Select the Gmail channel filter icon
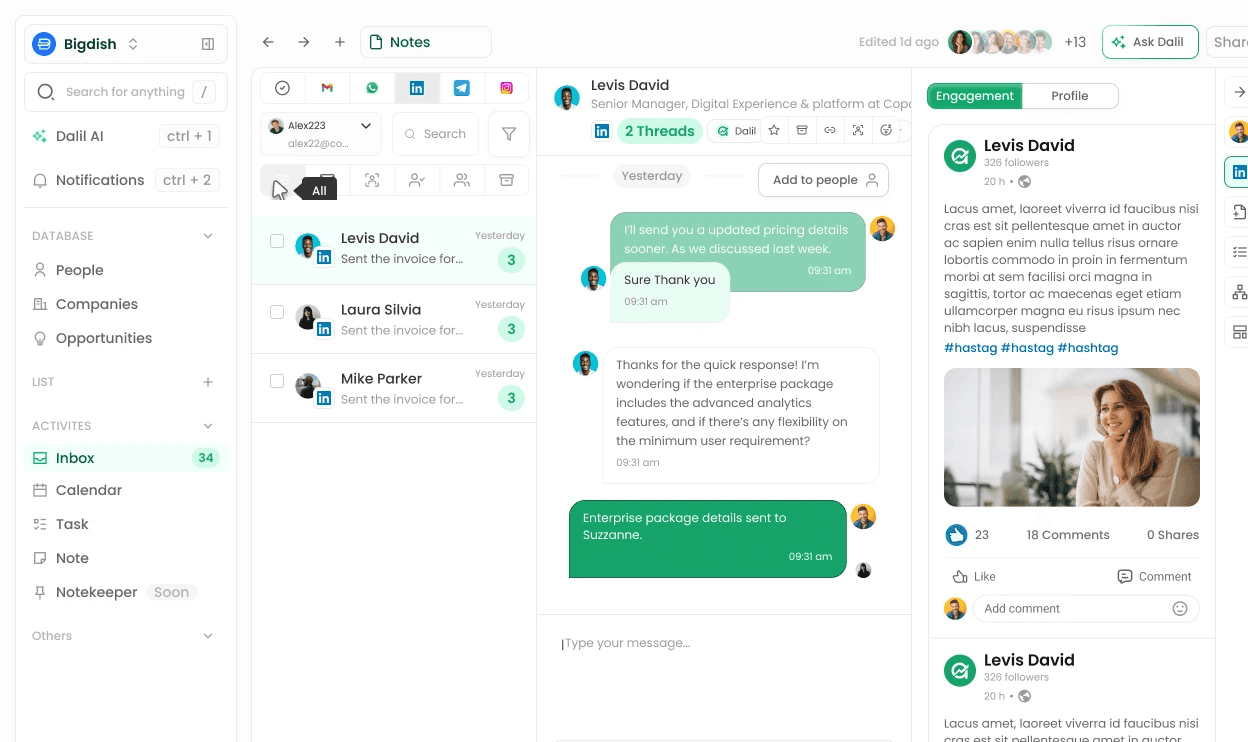Screen dimensions: 1248x742 pos(327,87)
